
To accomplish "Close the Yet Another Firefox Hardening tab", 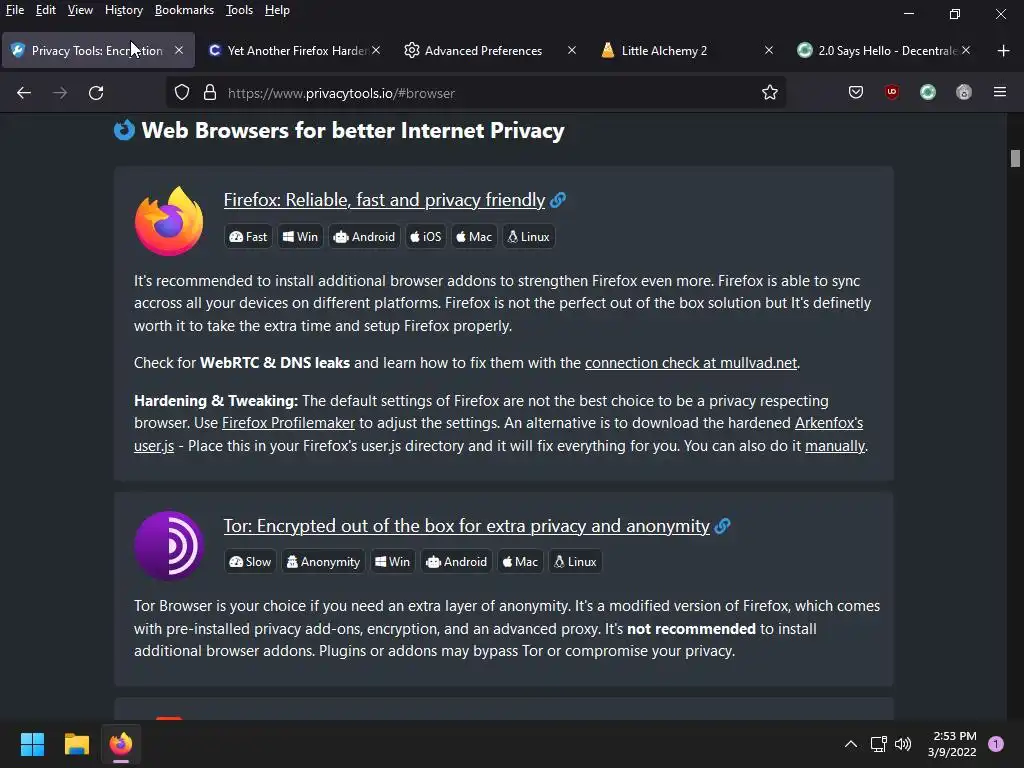I will click(x=376, y=50).
